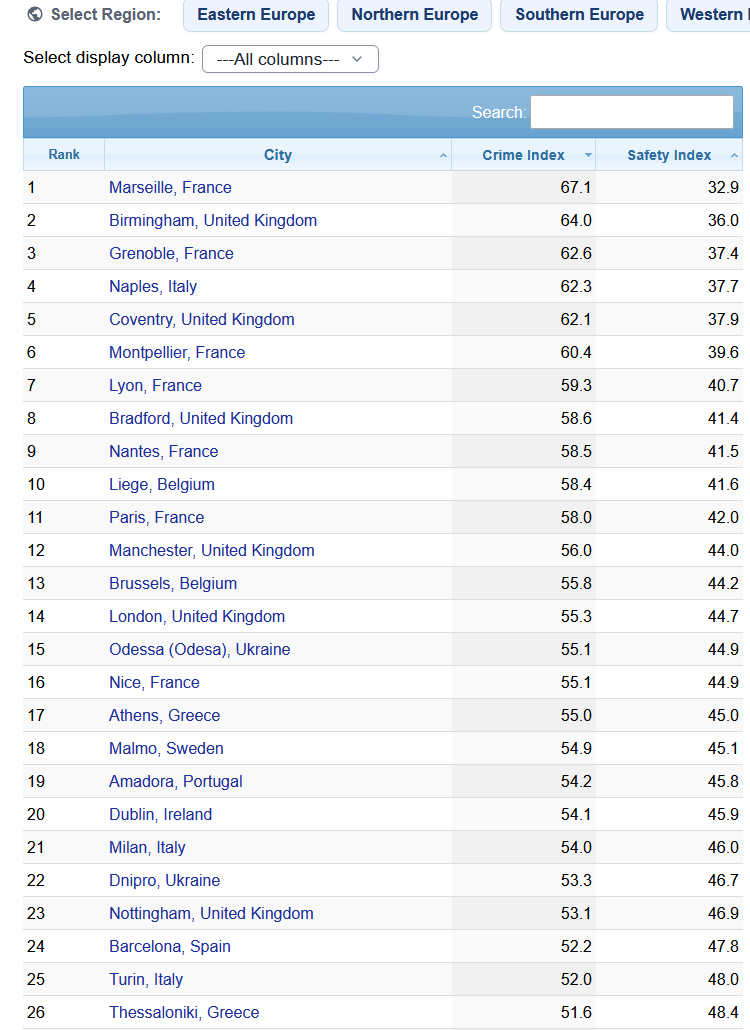This screenshot has height=1030, width=750.
Task: Open the Turin, Italy link
Action: click(146, 979)
